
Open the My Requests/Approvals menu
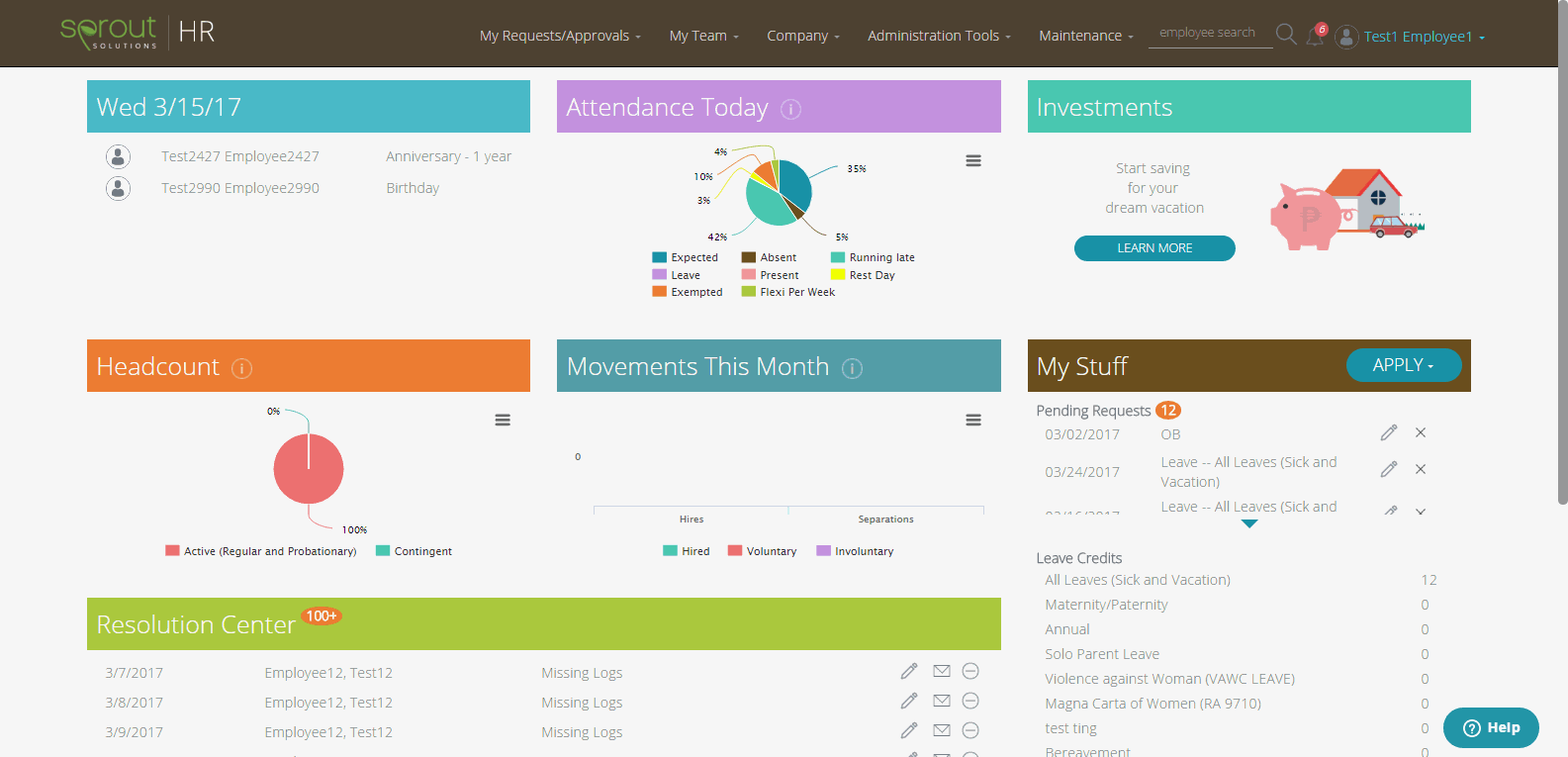point(560,36)
